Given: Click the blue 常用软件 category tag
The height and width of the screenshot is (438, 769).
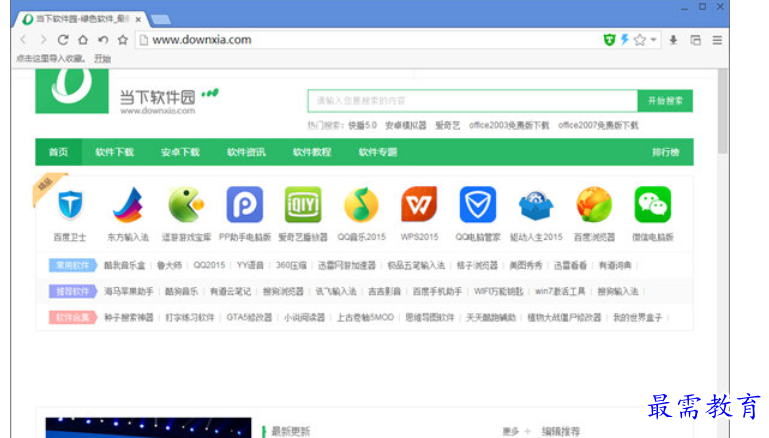Looking at the screenshot, I should tap(73, 265).
